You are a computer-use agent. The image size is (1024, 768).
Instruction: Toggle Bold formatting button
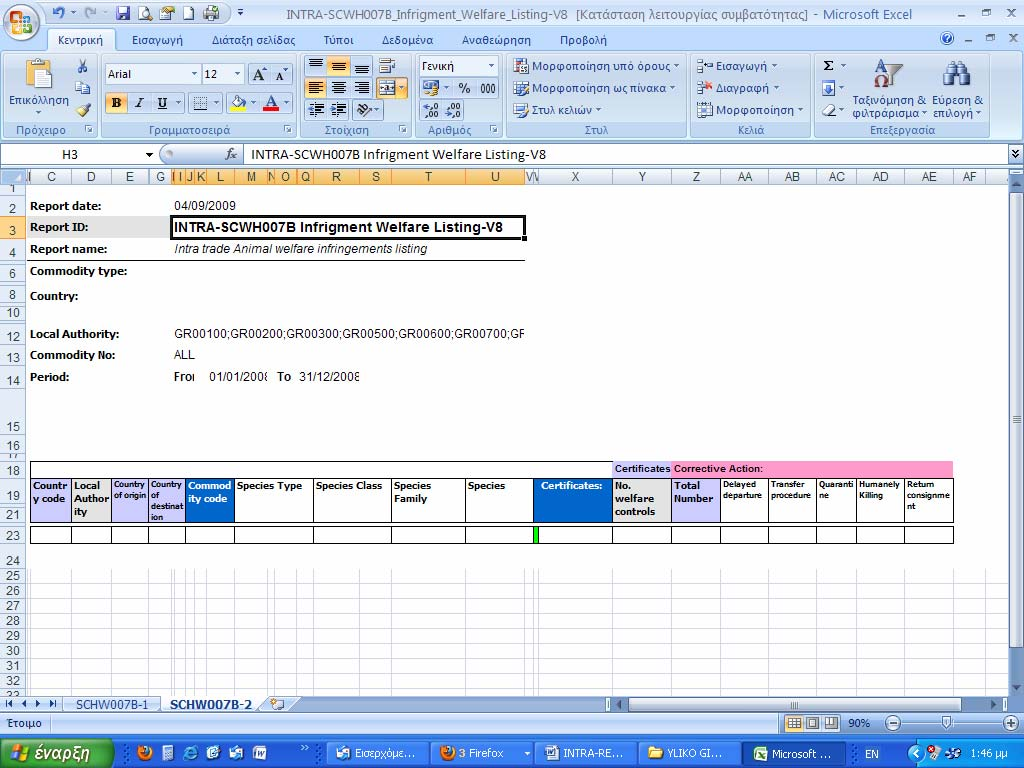[x=116, y=103]
